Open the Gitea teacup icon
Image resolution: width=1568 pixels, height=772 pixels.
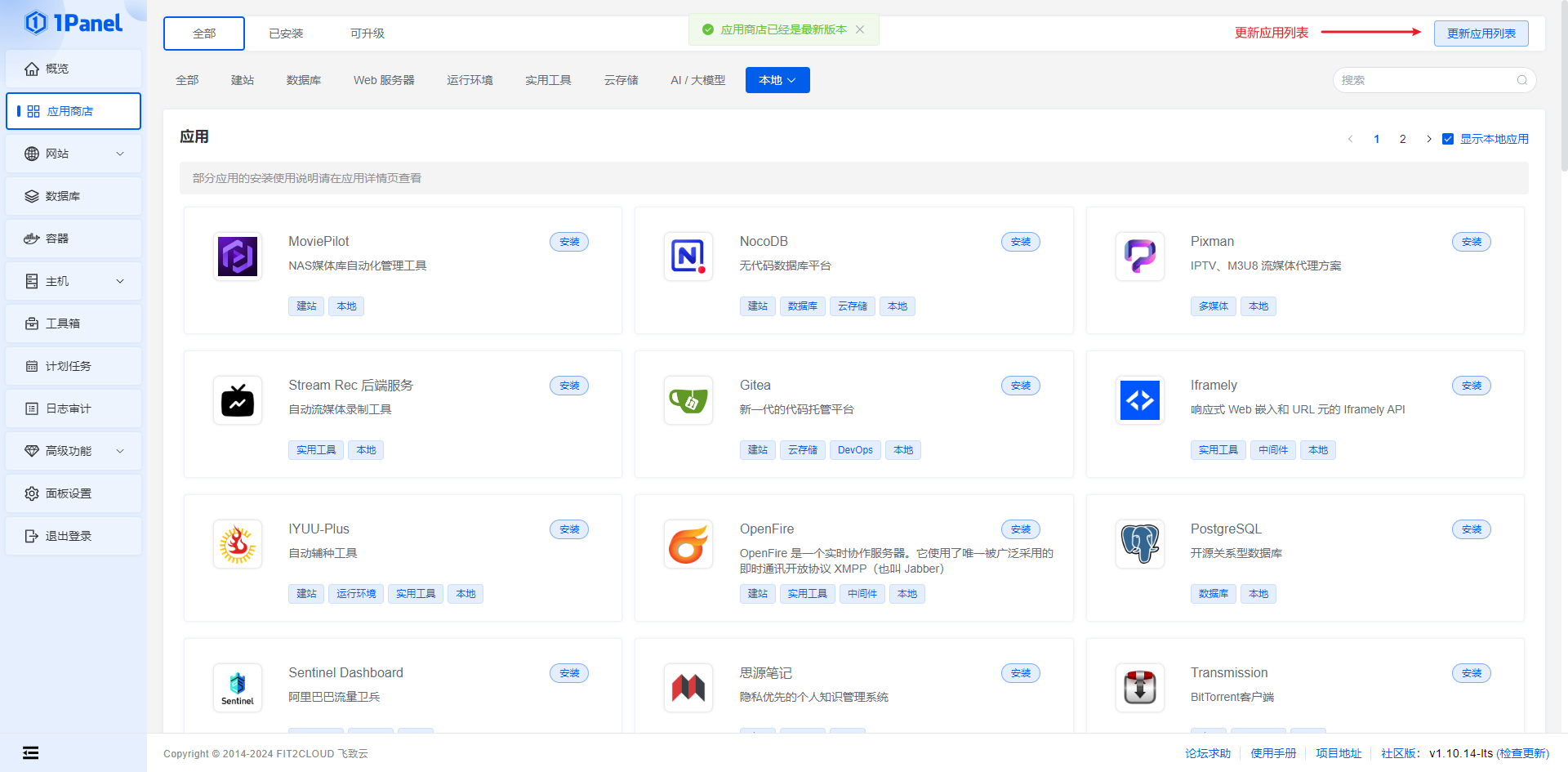(688, 400)
